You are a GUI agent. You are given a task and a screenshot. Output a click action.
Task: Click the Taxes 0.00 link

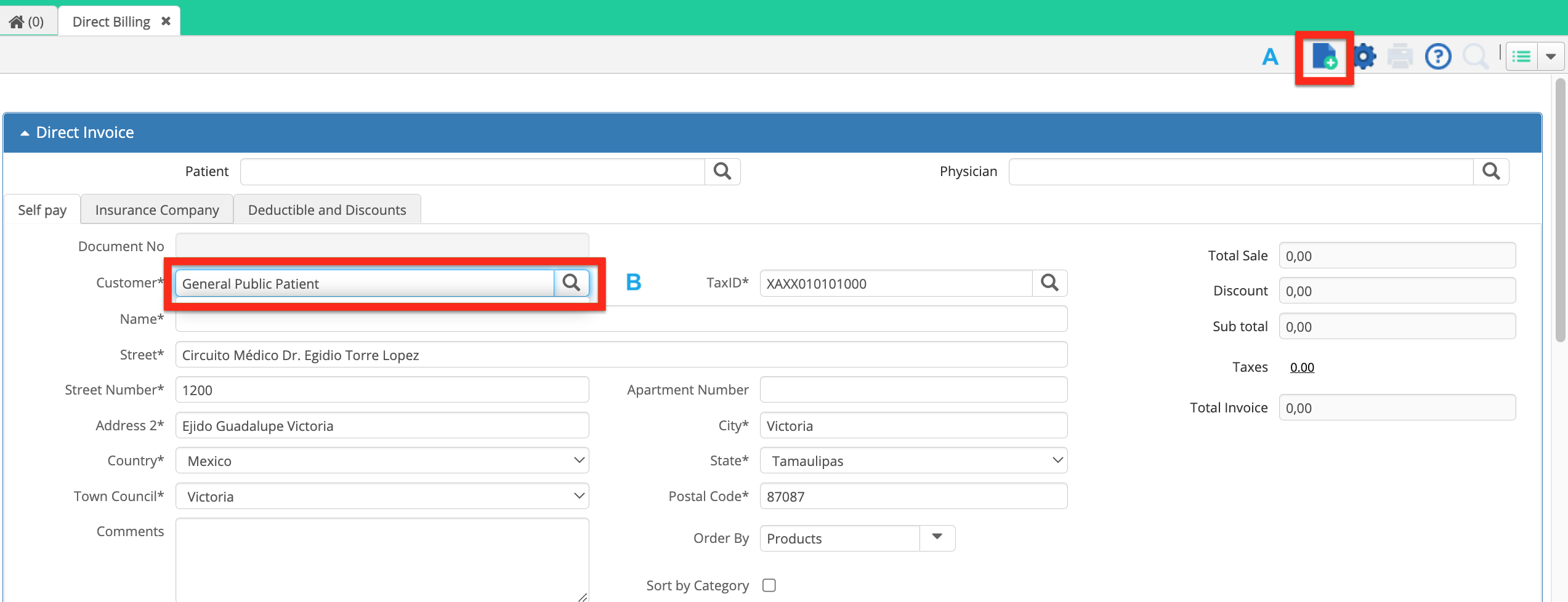[1302, 367]
